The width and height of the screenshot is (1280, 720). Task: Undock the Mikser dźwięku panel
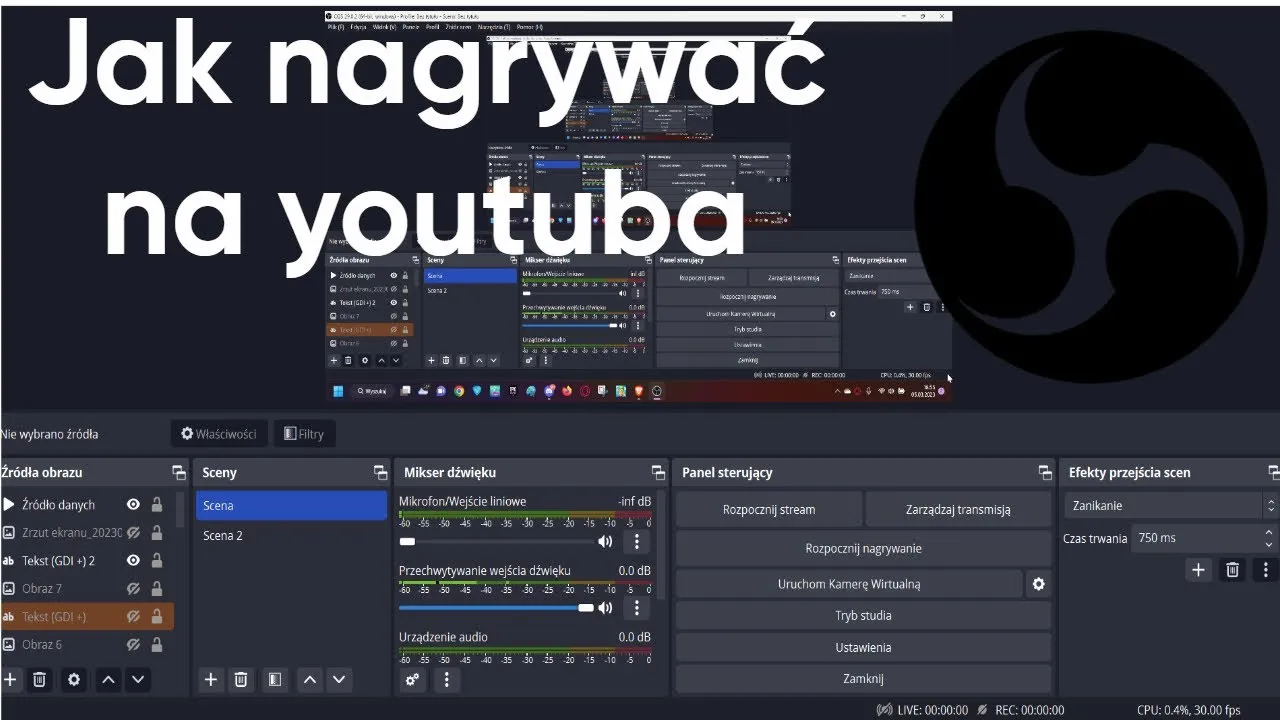coord(658,472)
